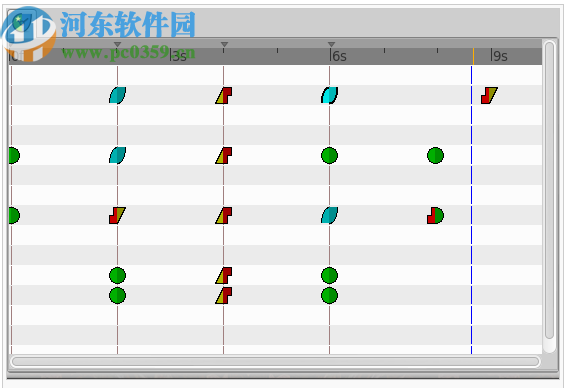Viewport: 569px width, 388px height.
Task: Click keyframe triangle marker at 2s on ruler
Action: [x=117, y=44]
